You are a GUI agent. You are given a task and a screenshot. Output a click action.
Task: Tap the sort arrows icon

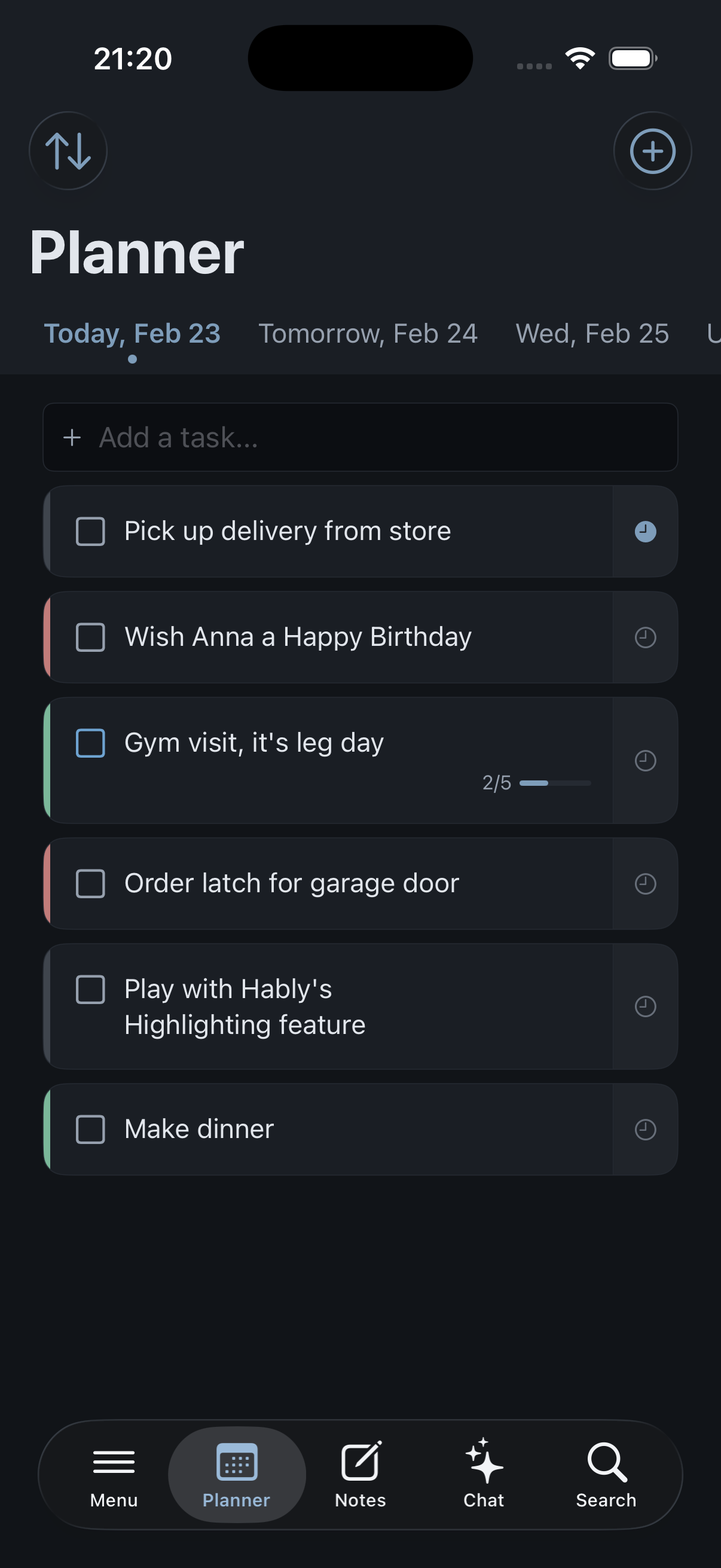pyautogui.click(x=68, y=151)
